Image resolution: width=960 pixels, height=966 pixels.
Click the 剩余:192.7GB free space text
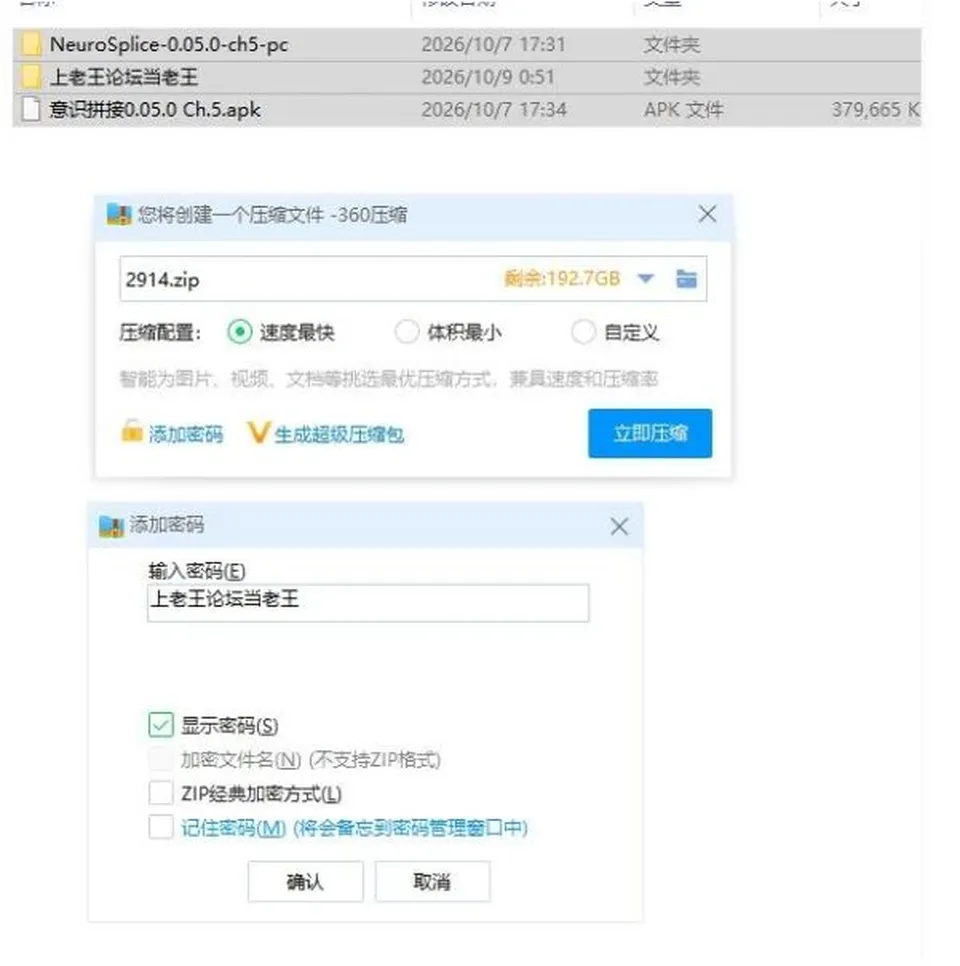tap(562, 278)
